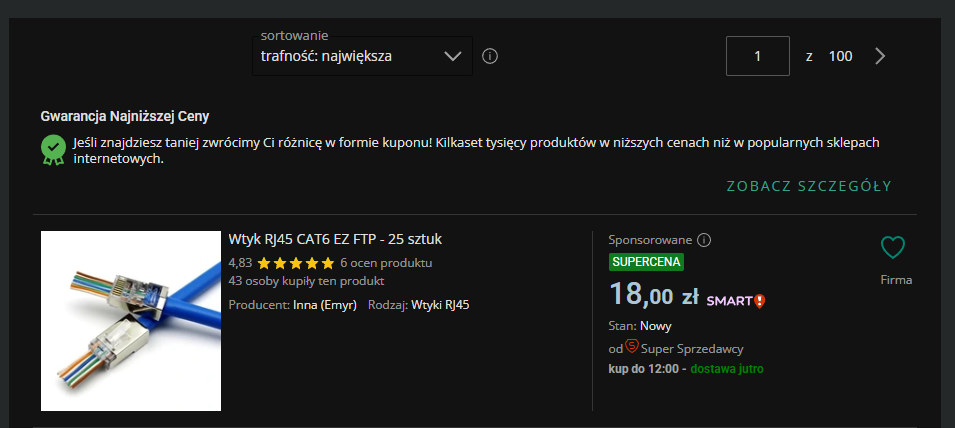Click the Super Sprzedawcy seller badge icon
955x428 pixels.
coord(632,347)
